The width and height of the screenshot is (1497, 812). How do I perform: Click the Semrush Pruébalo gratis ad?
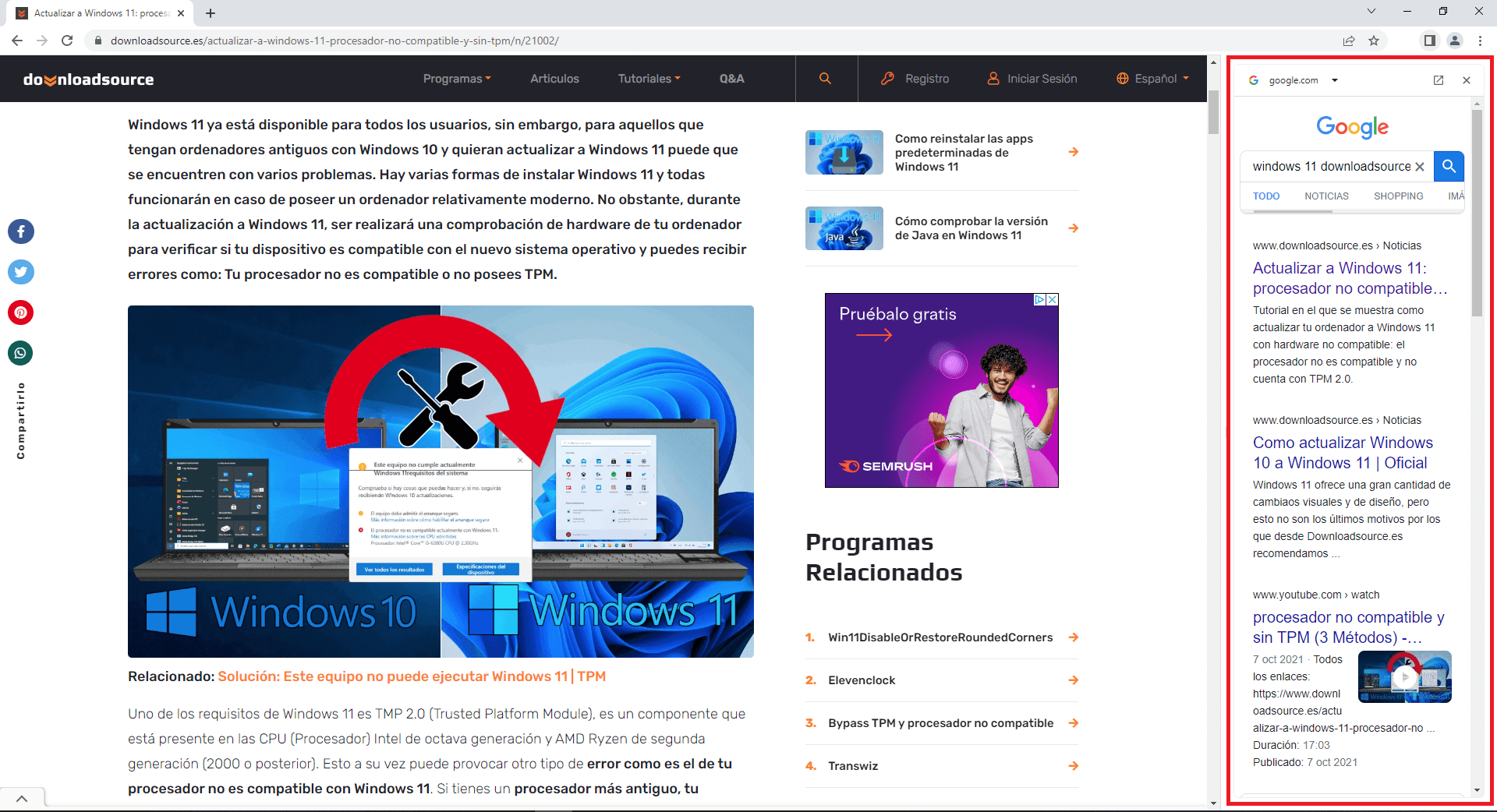(x=942, y=390)
